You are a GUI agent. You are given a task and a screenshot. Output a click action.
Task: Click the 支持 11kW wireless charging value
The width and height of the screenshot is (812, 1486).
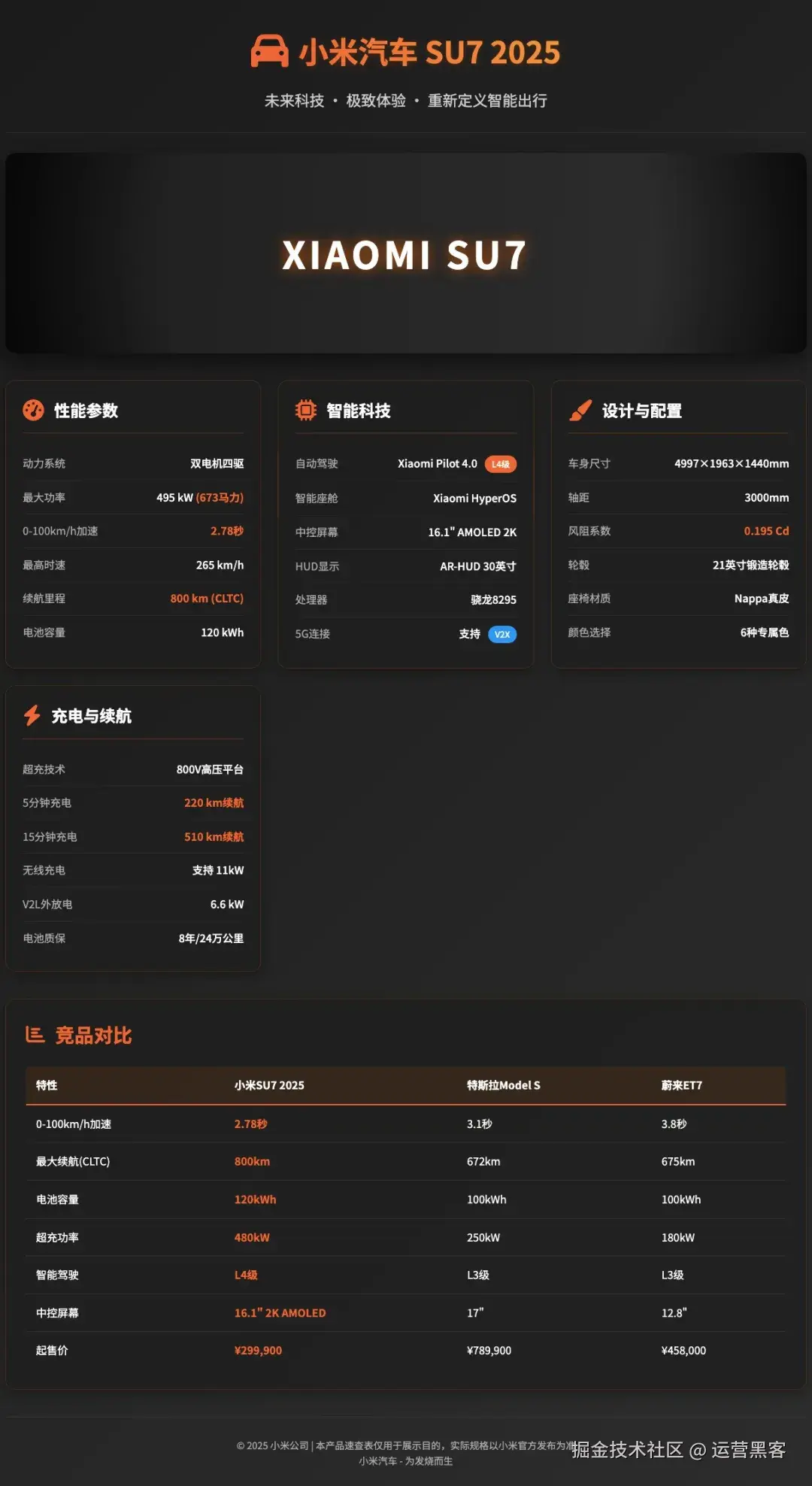pos(218,870)
